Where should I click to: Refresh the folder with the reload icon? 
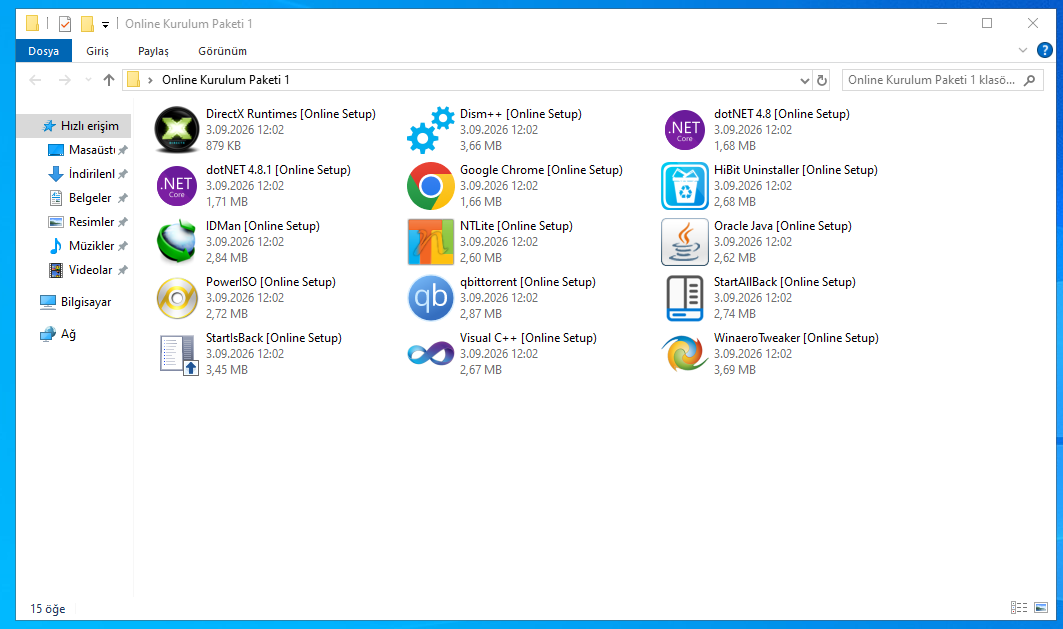[x=822, y=80]
